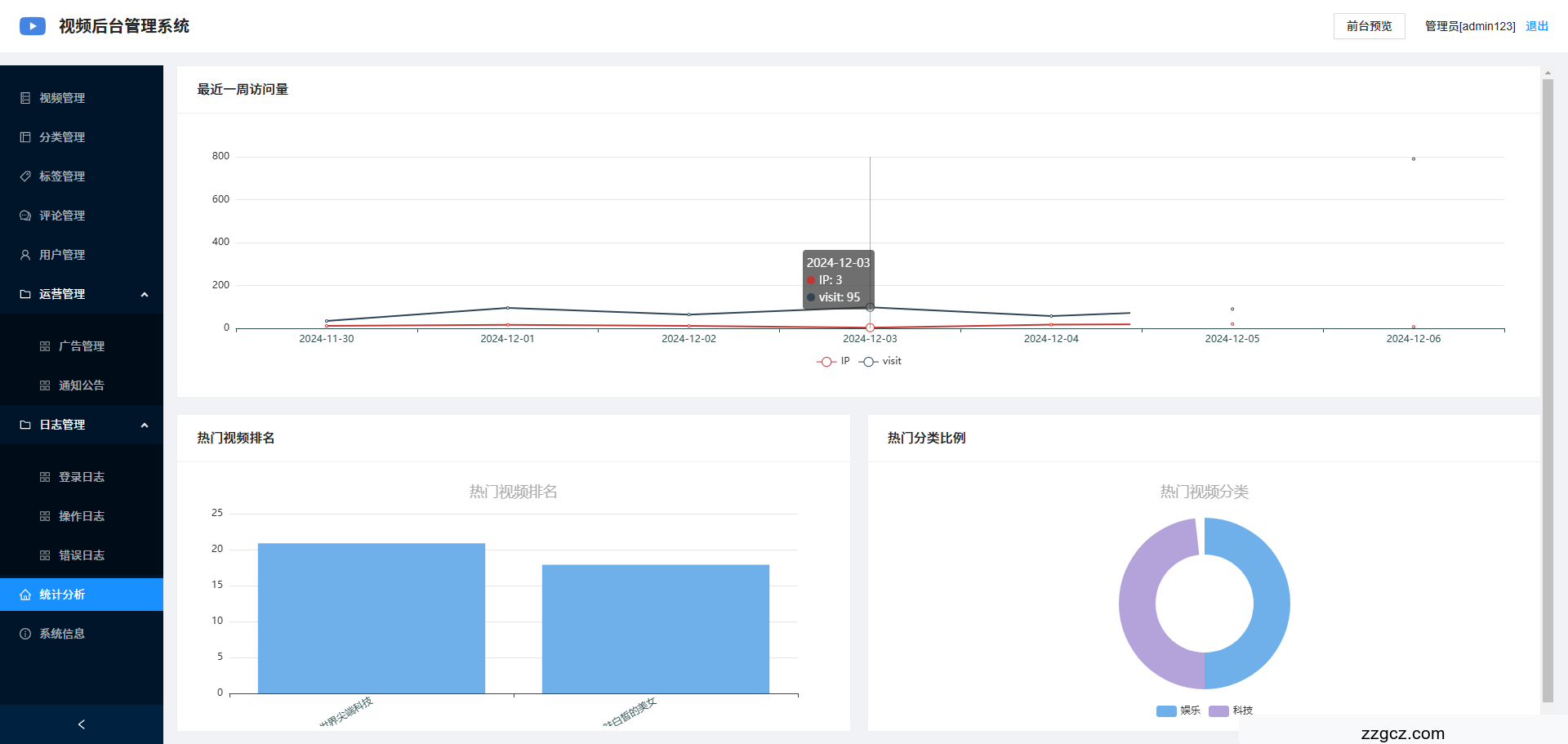Collapse the 运营管理 submenu arrow
The image size is (1568, 744).
tap(145, 294)
